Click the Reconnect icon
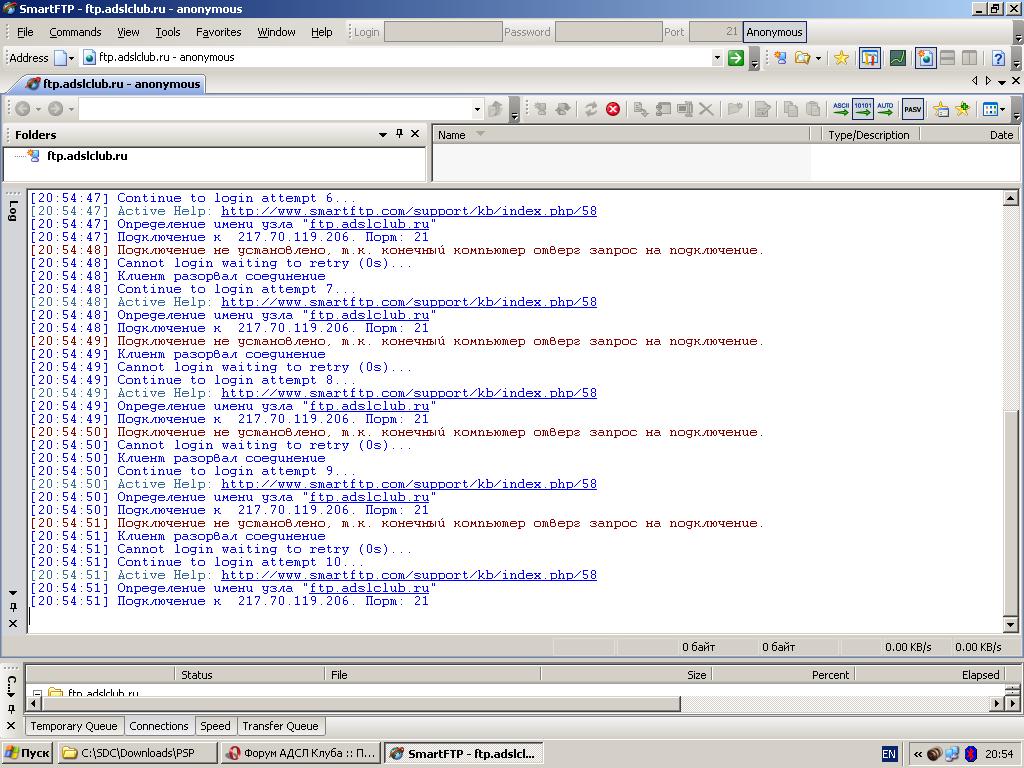Image resolution: width=1024 pixels, height=768 pixels. (541, 109)
